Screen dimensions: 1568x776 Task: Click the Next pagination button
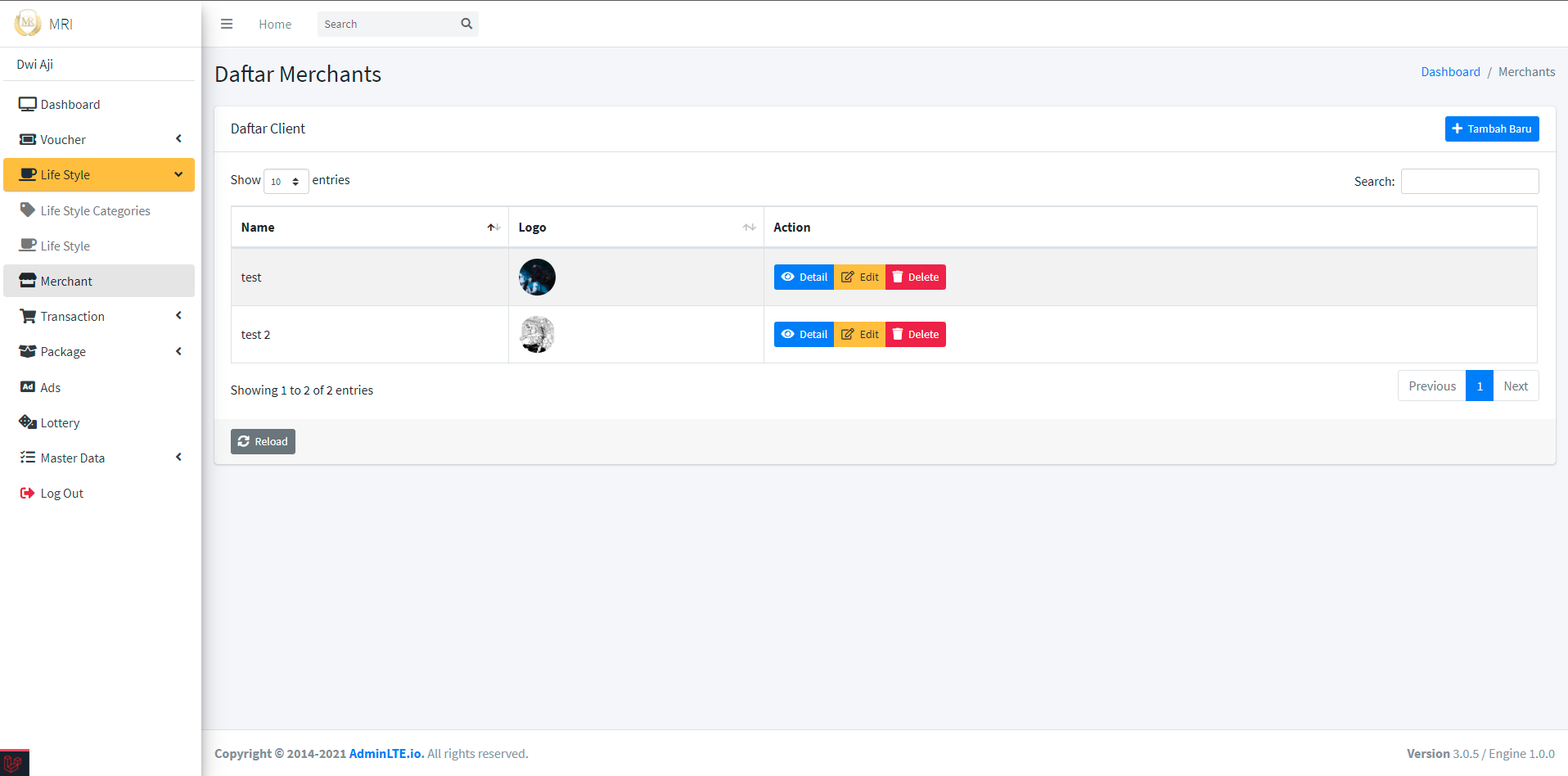(1516, 386)
